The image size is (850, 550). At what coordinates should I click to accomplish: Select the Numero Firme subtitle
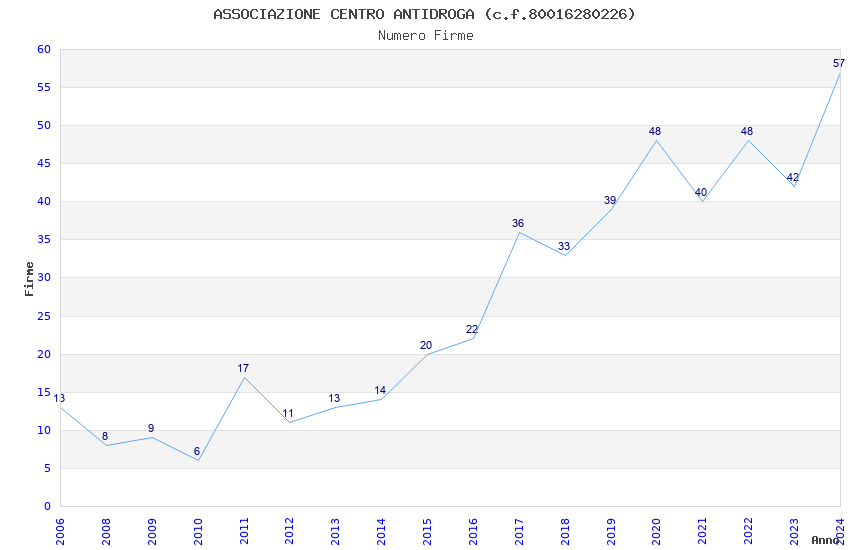pos(426,36)
